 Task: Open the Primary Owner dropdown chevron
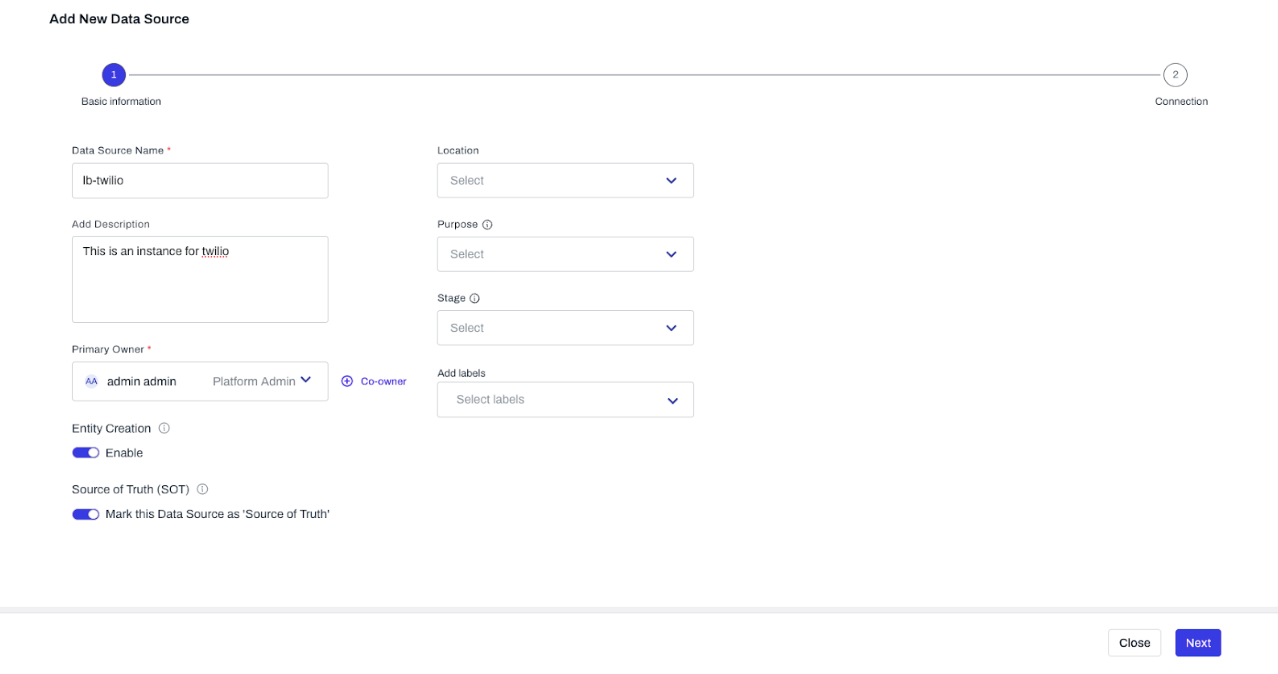click(306, 380)
